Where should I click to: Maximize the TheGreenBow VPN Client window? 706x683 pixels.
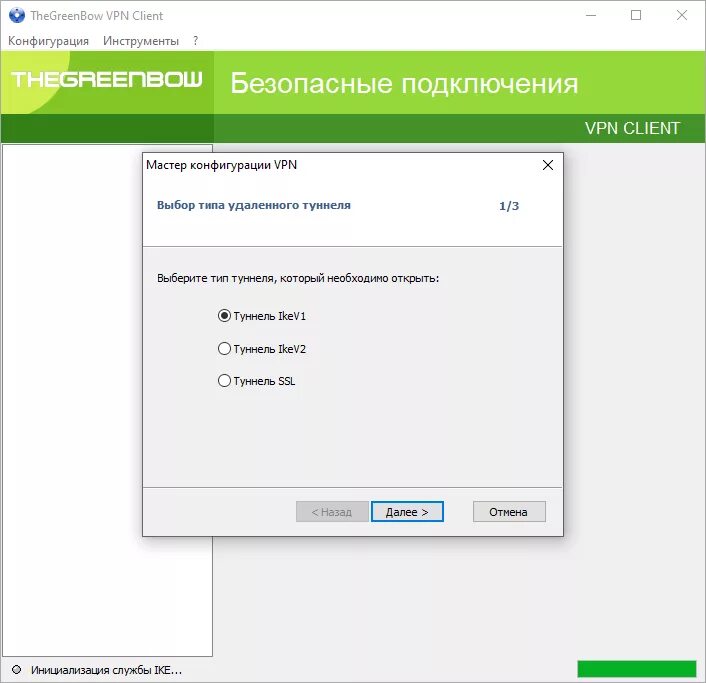tap(636, 15)
